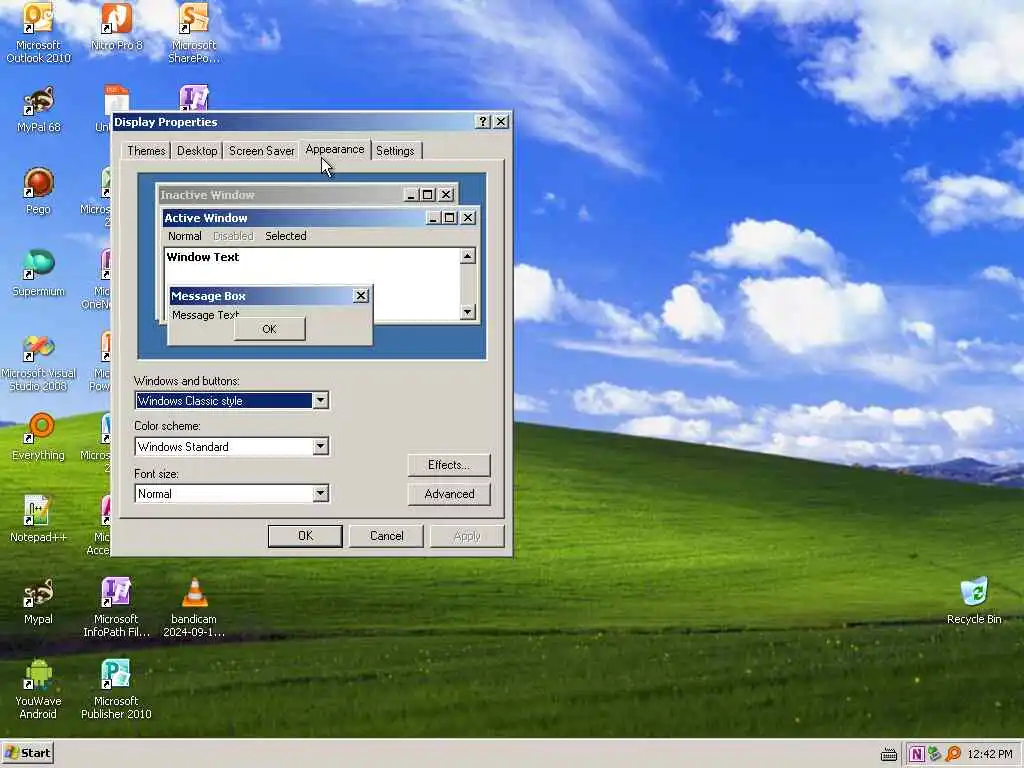Open the Screen Saver tab
Viewport: 1024px width, 768px height.
(x=261, y=151)
